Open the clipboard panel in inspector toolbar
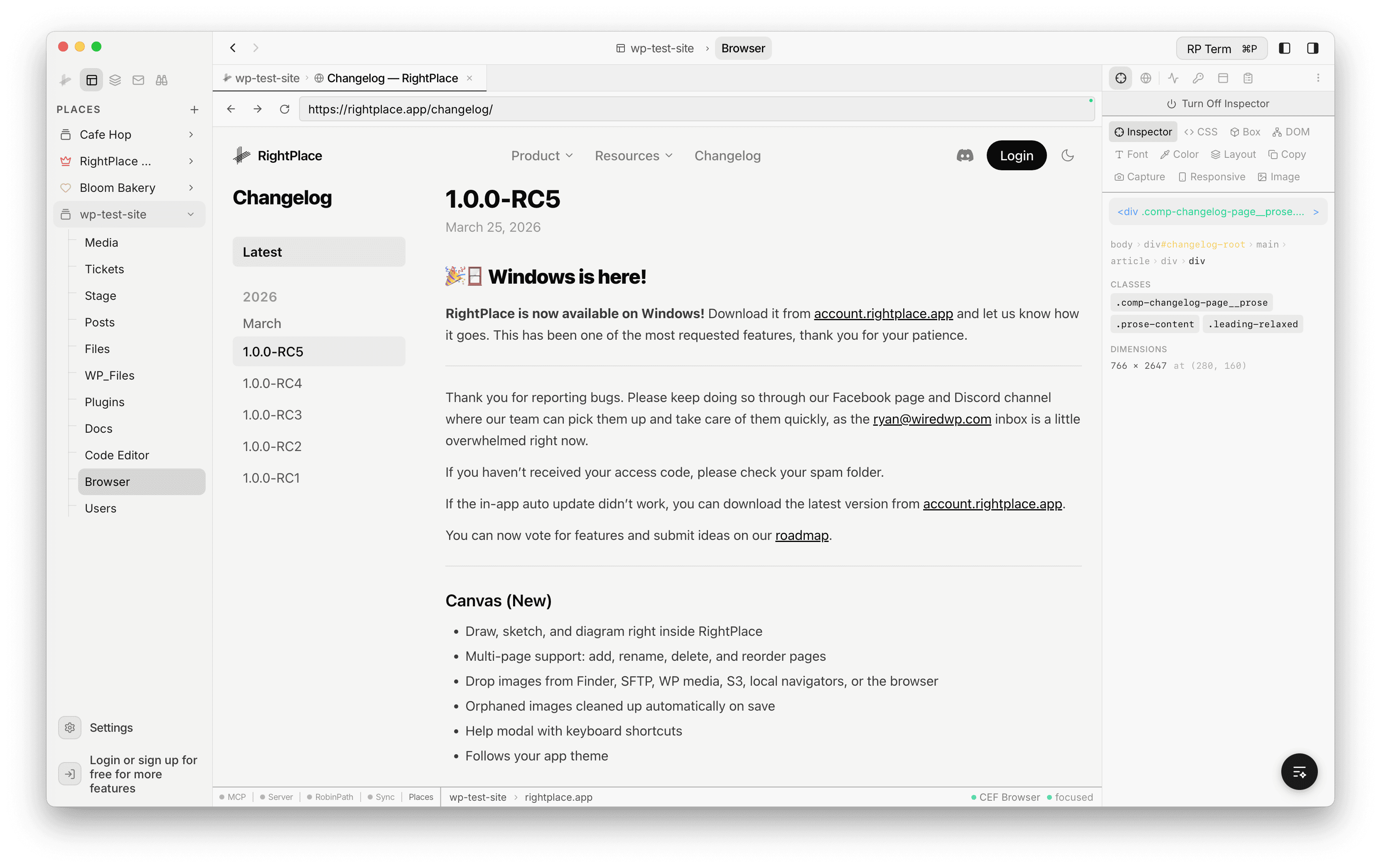Image resolution: width=1381 pixels, height=868 pixels. pyautogui.click(x=1248, y=78)
